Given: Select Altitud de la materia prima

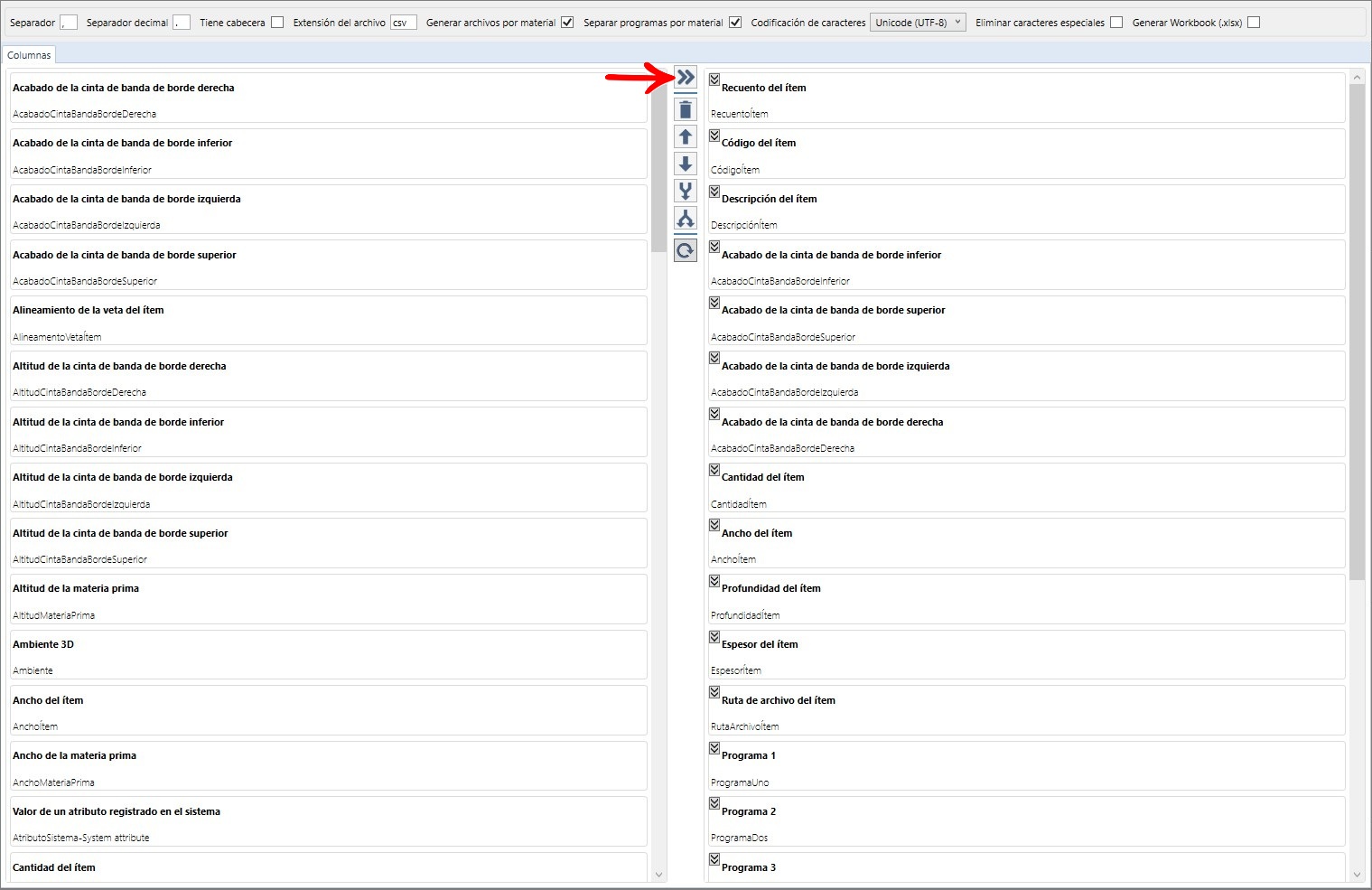Looking at the screenshot, I should [x=329, y=599].
